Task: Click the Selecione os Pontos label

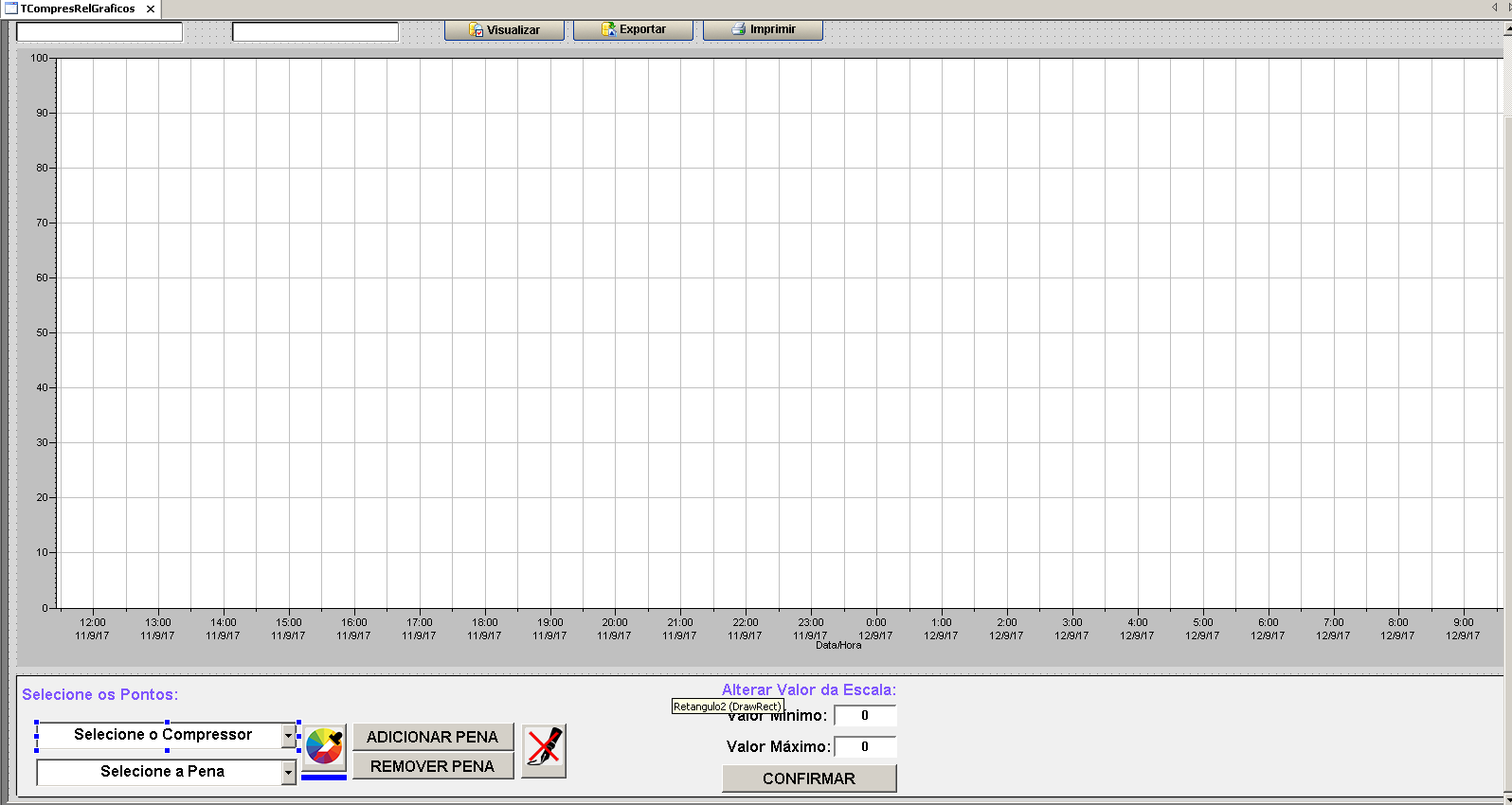Action: point(100,694)
